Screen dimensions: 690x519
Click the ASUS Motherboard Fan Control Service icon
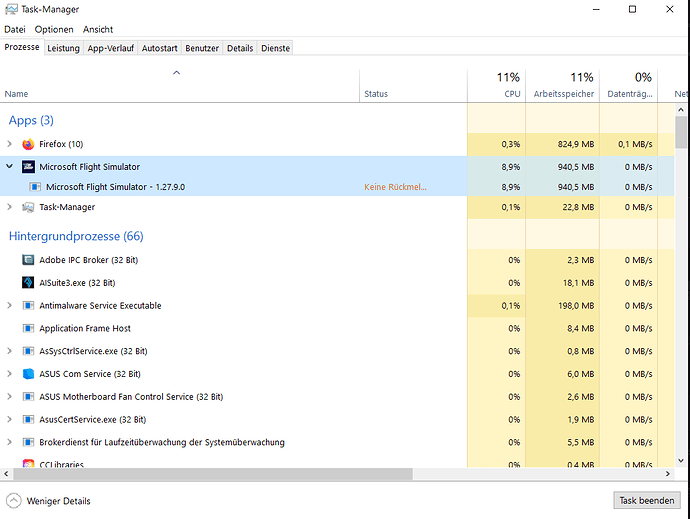click(28, 397)
